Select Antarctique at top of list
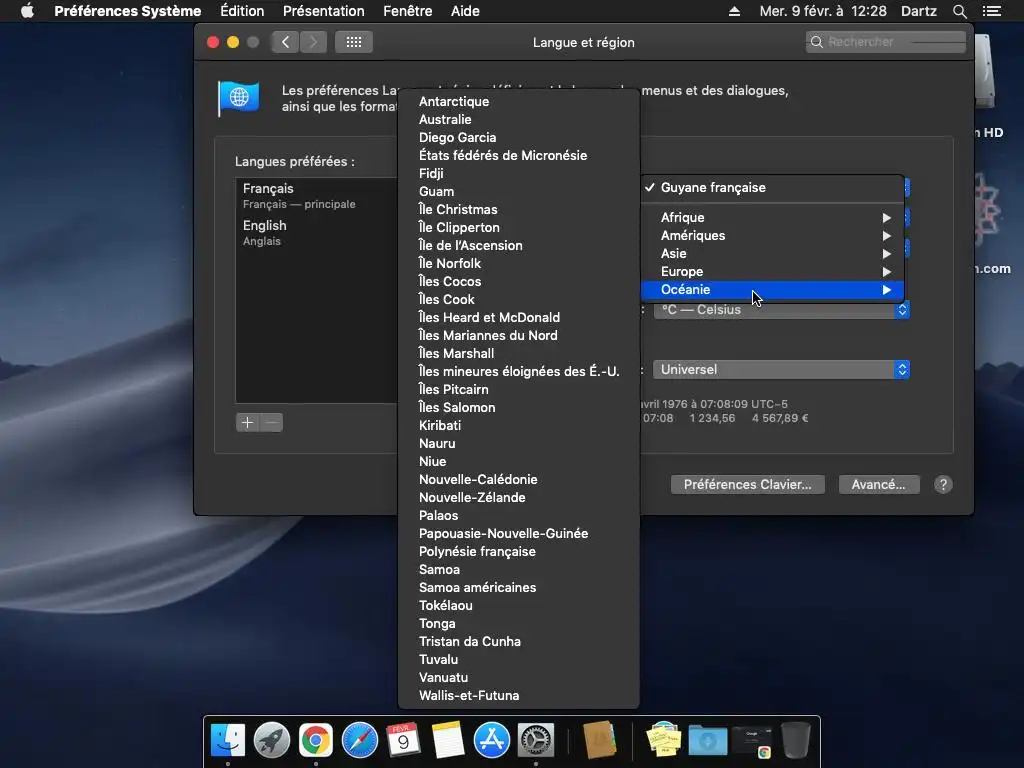The width and height of the screenshot is (1024, 768). click(x=519, y=101)
